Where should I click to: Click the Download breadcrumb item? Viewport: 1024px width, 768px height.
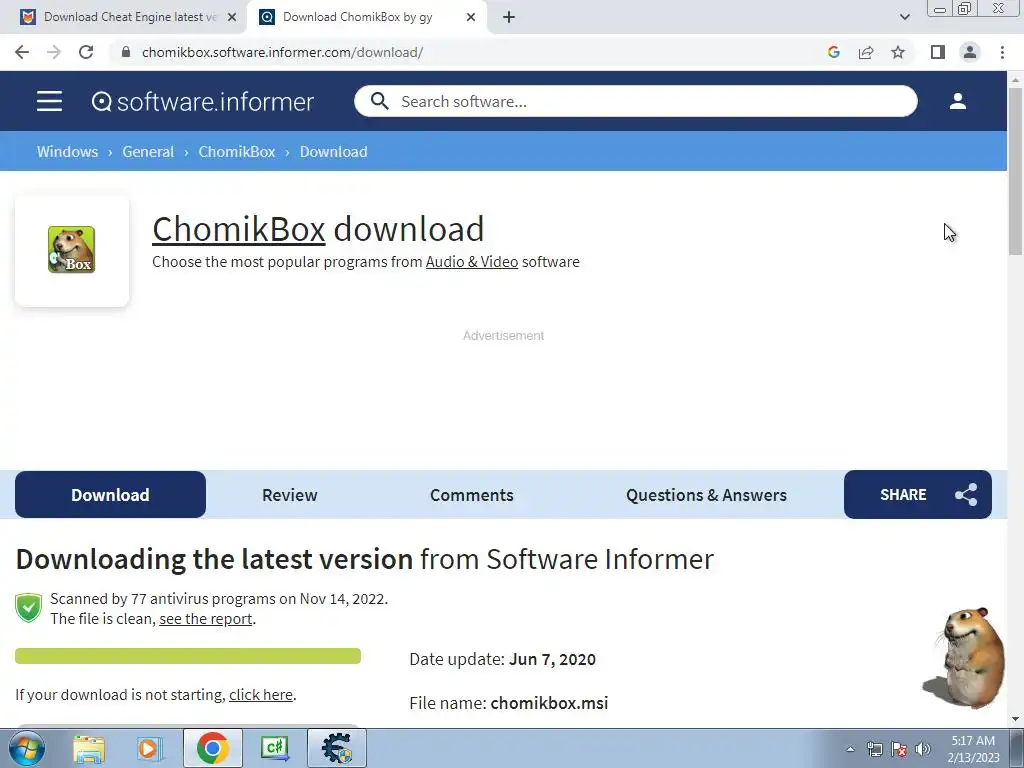pos(334,152)
